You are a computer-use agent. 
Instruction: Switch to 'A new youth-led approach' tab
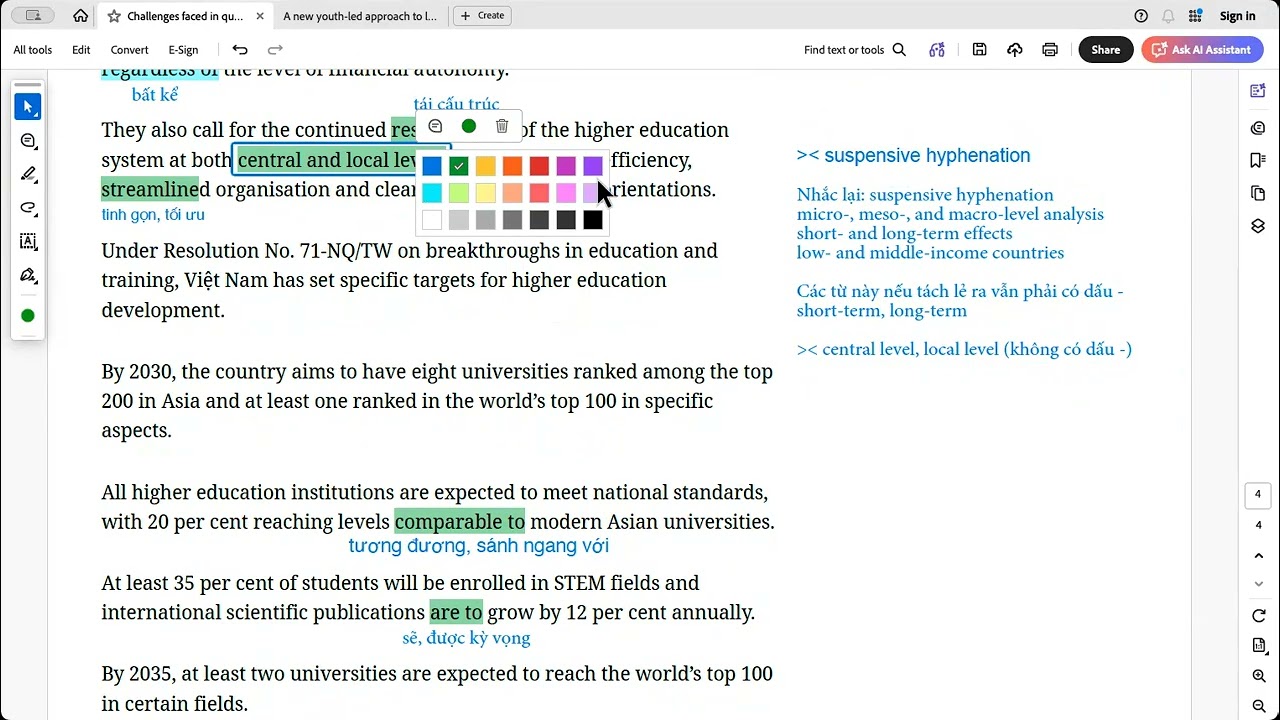360,16
